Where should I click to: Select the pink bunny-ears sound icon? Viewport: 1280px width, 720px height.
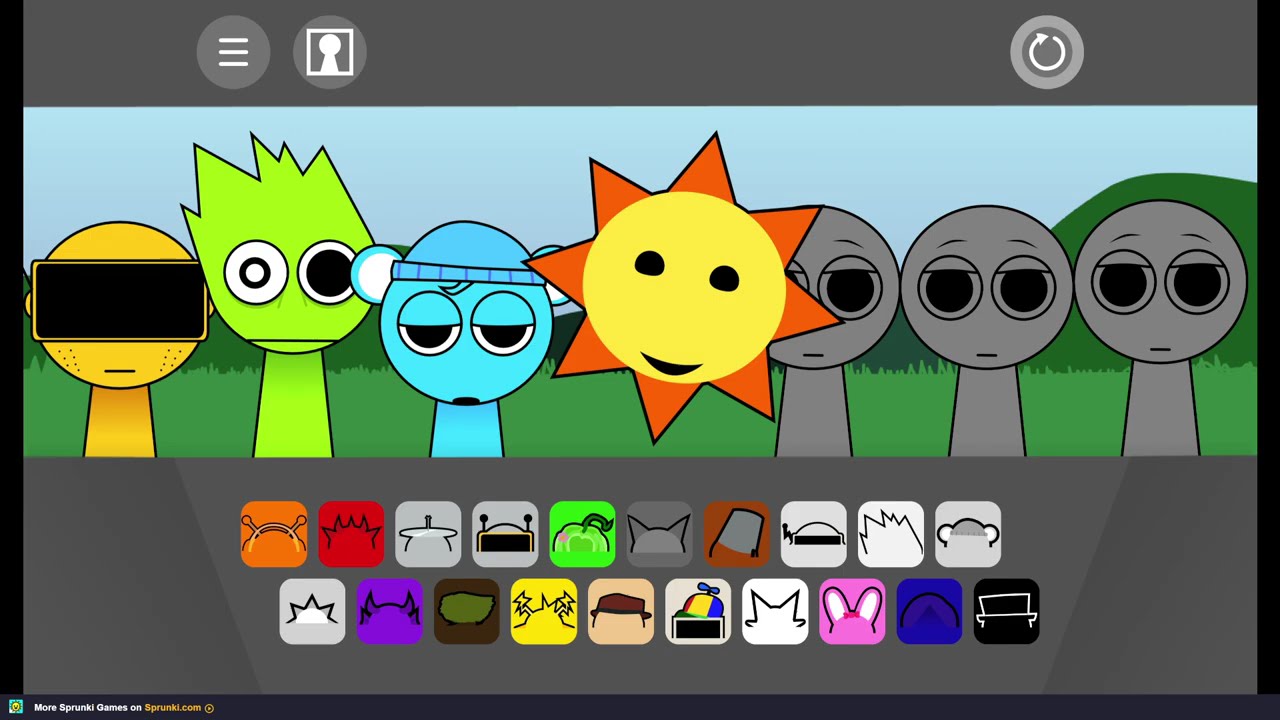(851, 611)
